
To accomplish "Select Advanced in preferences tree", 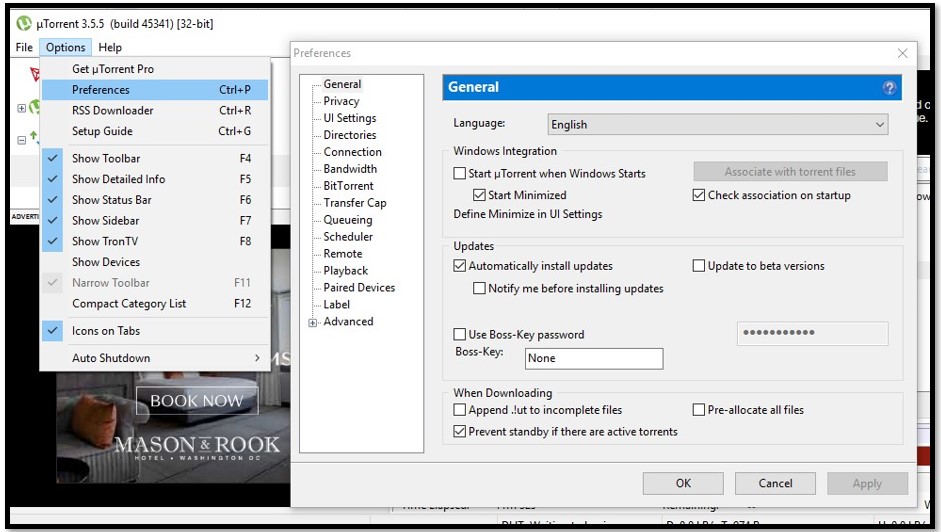I will point(348,322).
